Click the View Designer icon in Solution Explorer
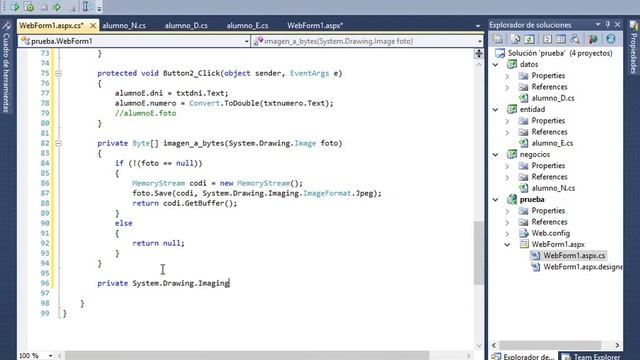The height and width of the screenshot is (360, 640). click(x=561, y=39)
